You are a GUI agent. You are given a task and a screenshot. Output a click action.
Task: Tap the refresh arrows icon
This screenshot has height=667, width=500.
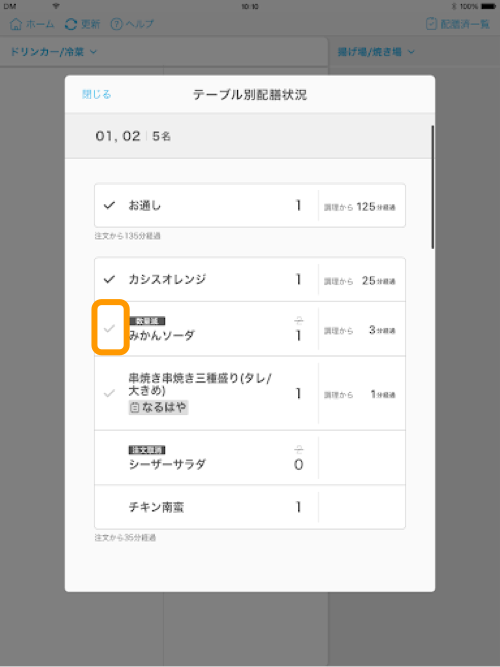point(71,24)
